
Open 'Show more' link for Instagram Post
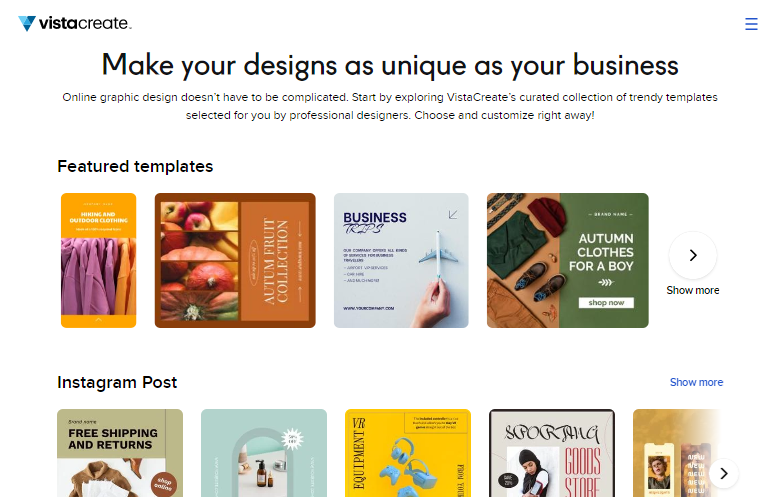point(696,382)
